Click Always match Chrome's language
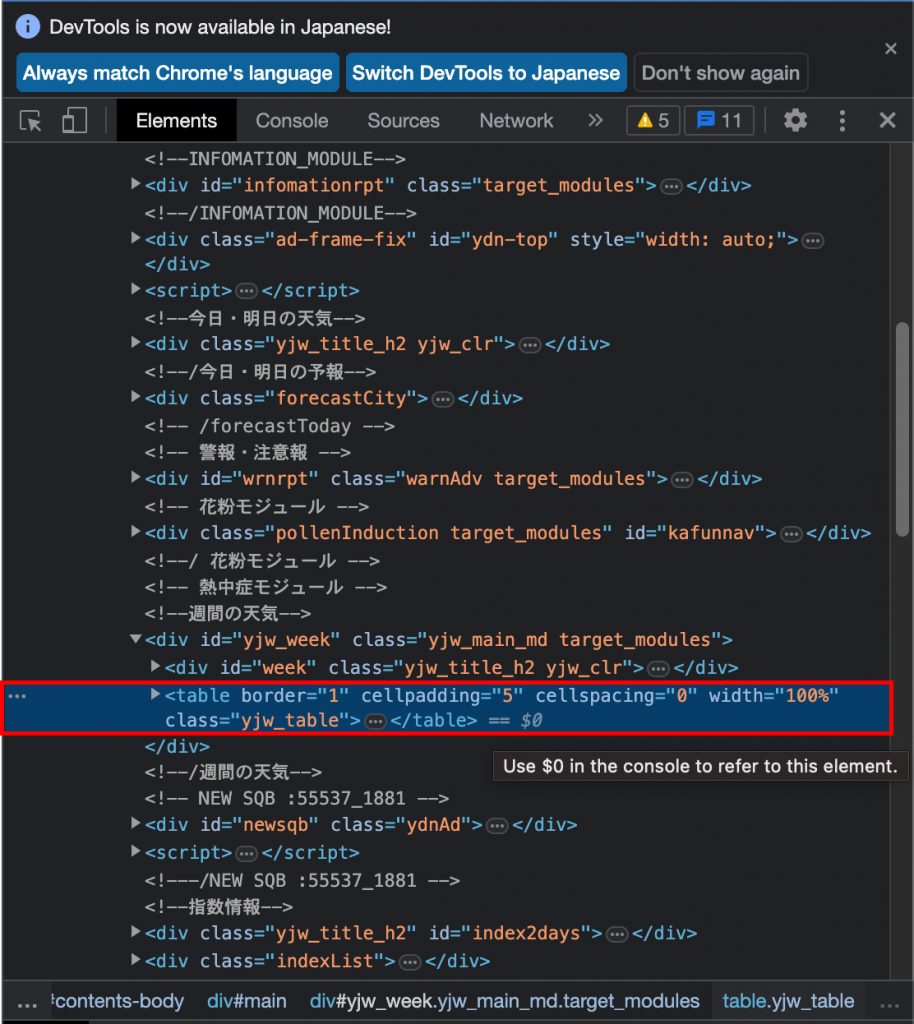Viewport: 914px width, 1024px height. tap(177, 72)
